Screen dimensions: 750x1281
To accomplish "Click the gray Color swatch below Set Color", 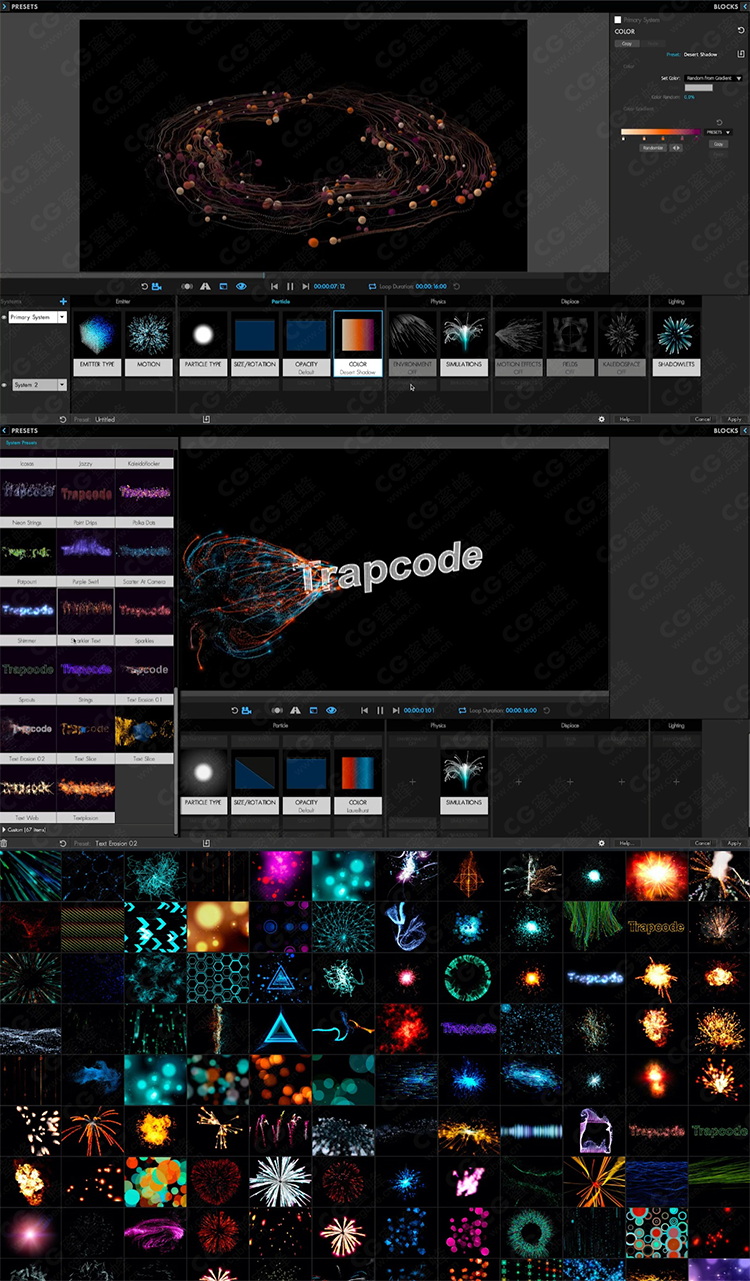I will [698, 87].
